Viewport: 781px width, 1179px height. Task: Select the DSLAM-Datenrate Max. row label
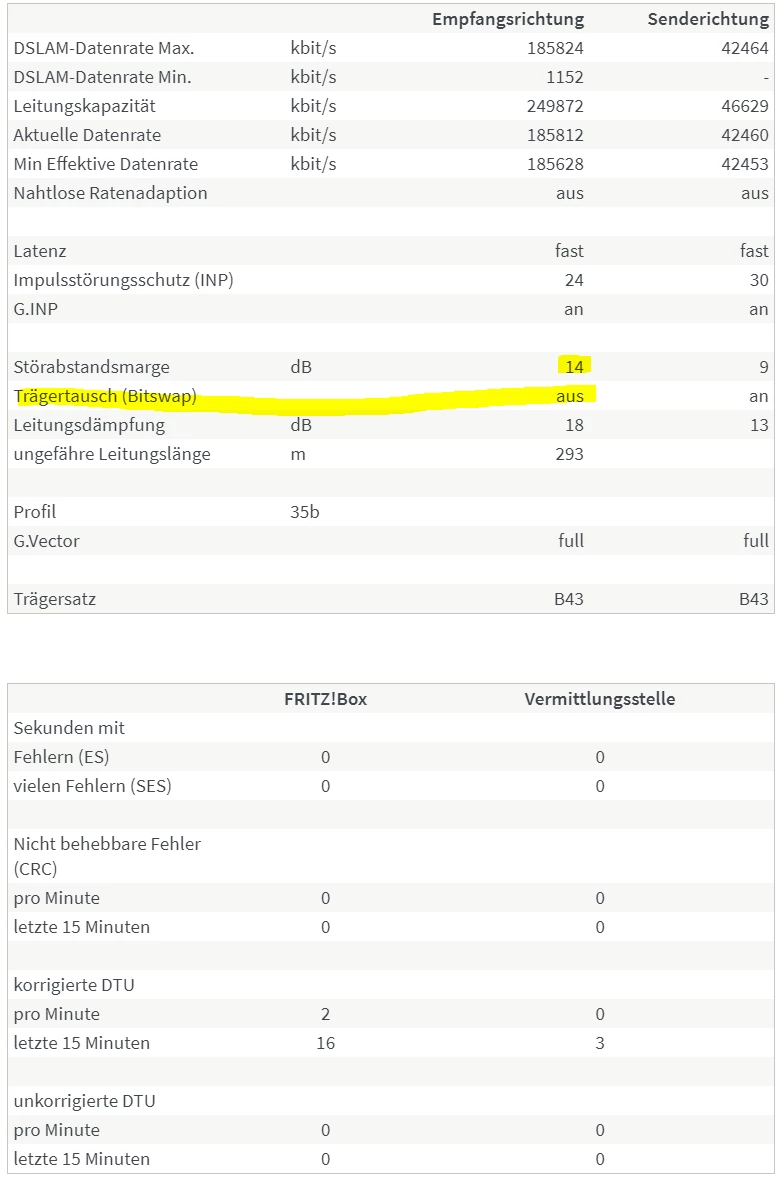[104, 48]
